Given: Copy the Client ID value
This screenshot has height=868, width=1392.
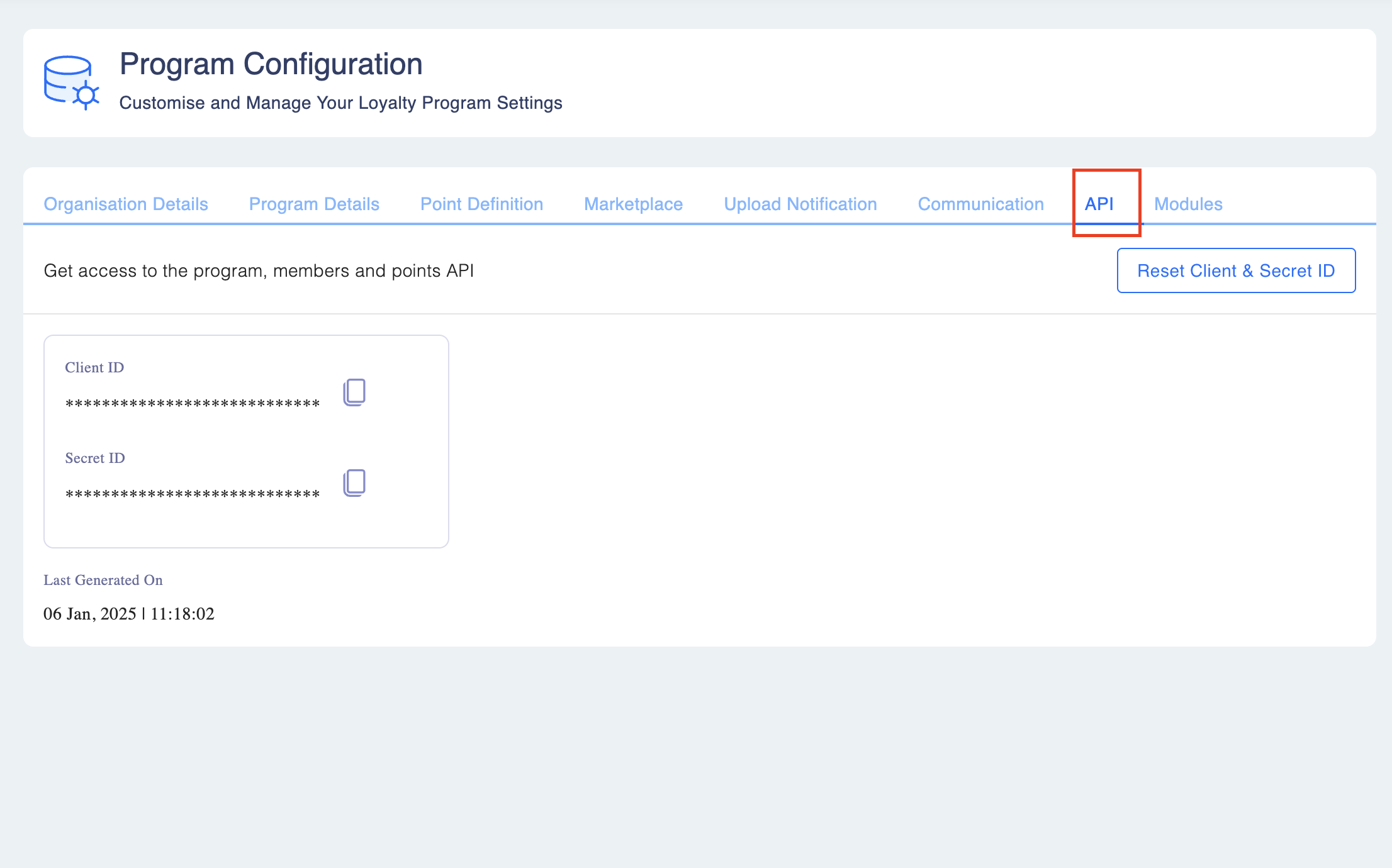Looking at the screenshot, I should (354, 392).
